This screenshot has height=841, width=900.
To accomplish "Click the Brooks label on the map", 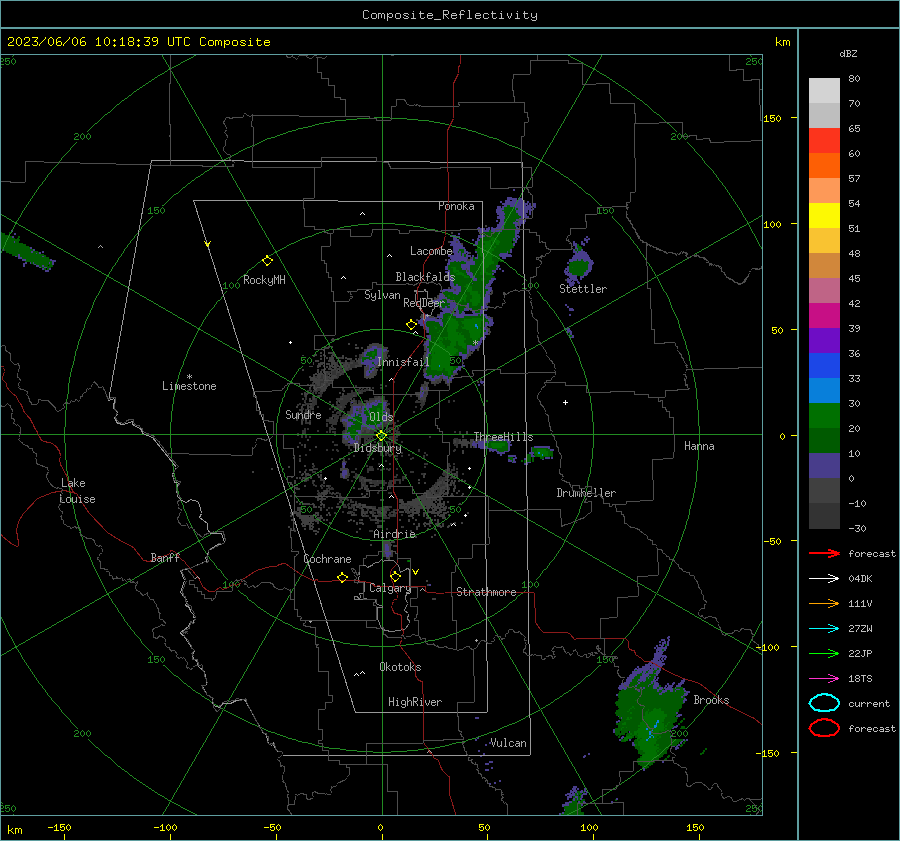I will 711,700.
